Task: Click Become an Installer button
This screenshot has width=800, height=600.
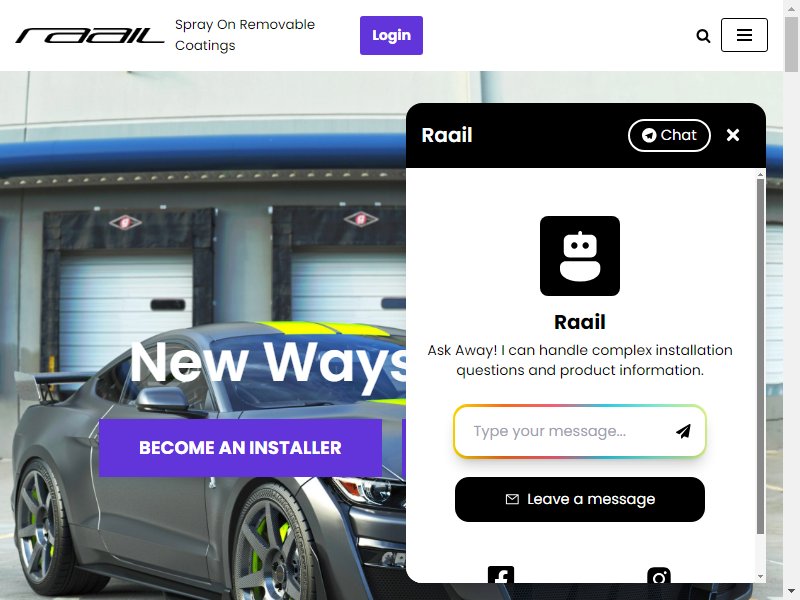Action: click(x=240, y=447)
